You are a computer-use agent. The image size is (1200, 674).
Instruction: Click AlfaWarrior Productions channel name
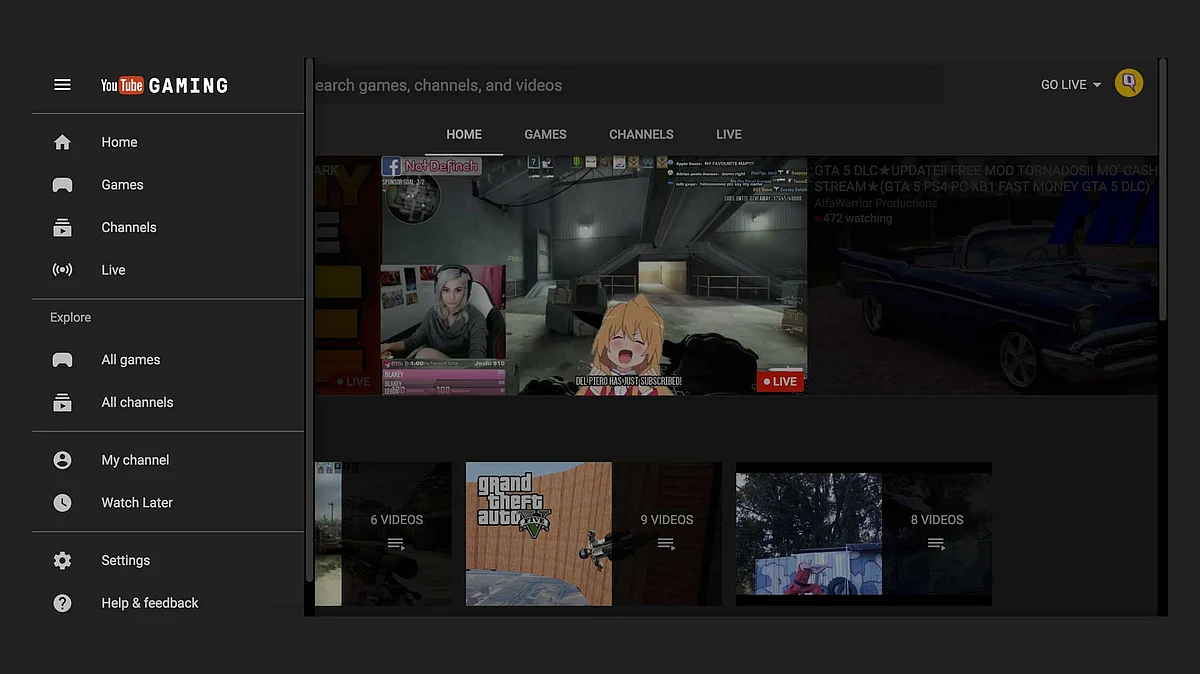(x=876, y=203)
